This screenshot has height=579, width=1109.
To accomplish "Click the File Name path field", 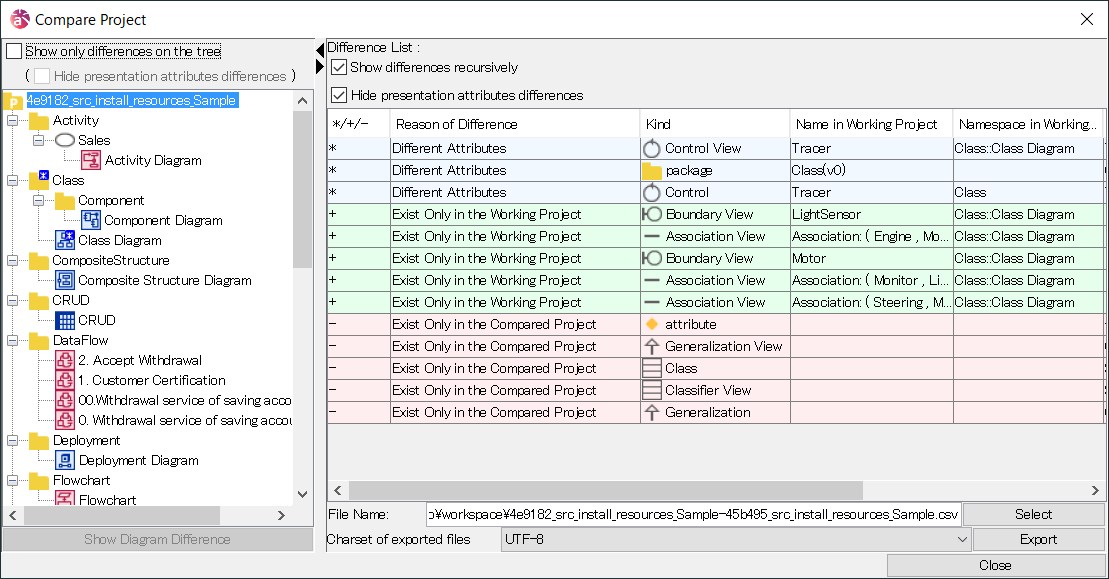I will point(693,514).
